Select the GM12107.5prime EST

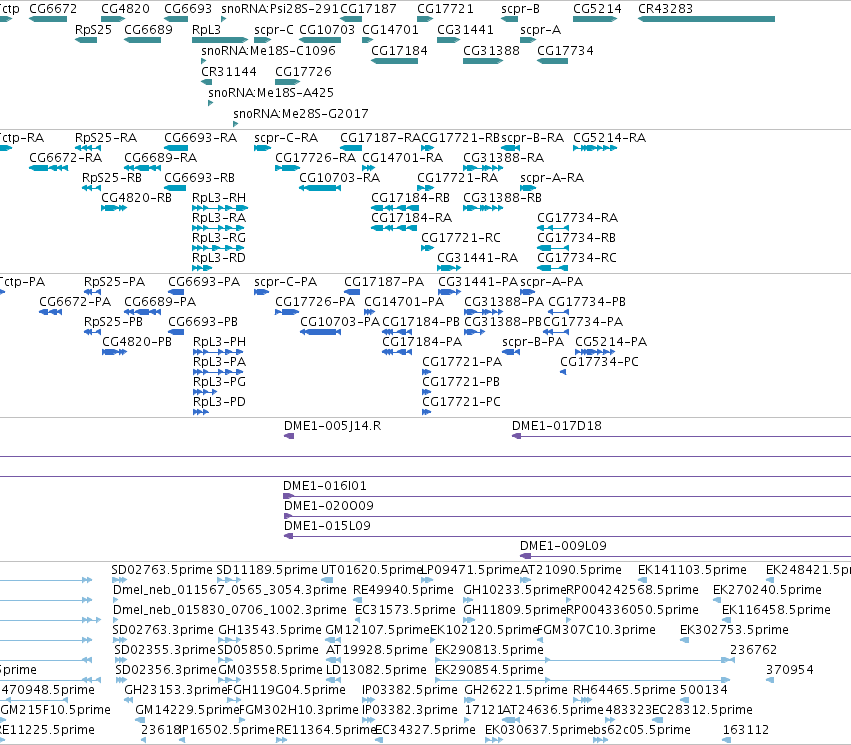333,640
